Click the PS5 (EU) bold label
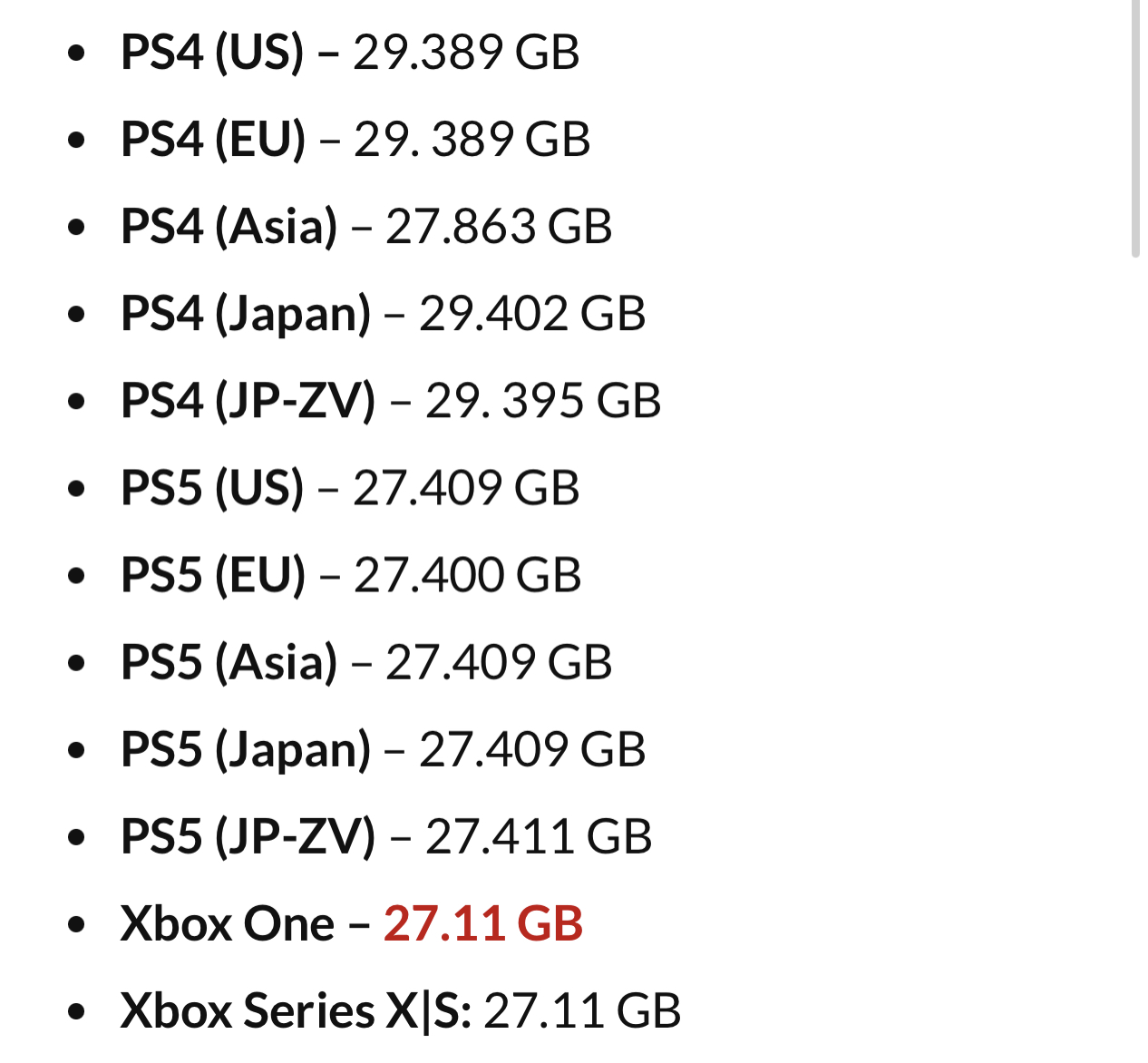This screenshot has height=1063, width=1148. 213,574
